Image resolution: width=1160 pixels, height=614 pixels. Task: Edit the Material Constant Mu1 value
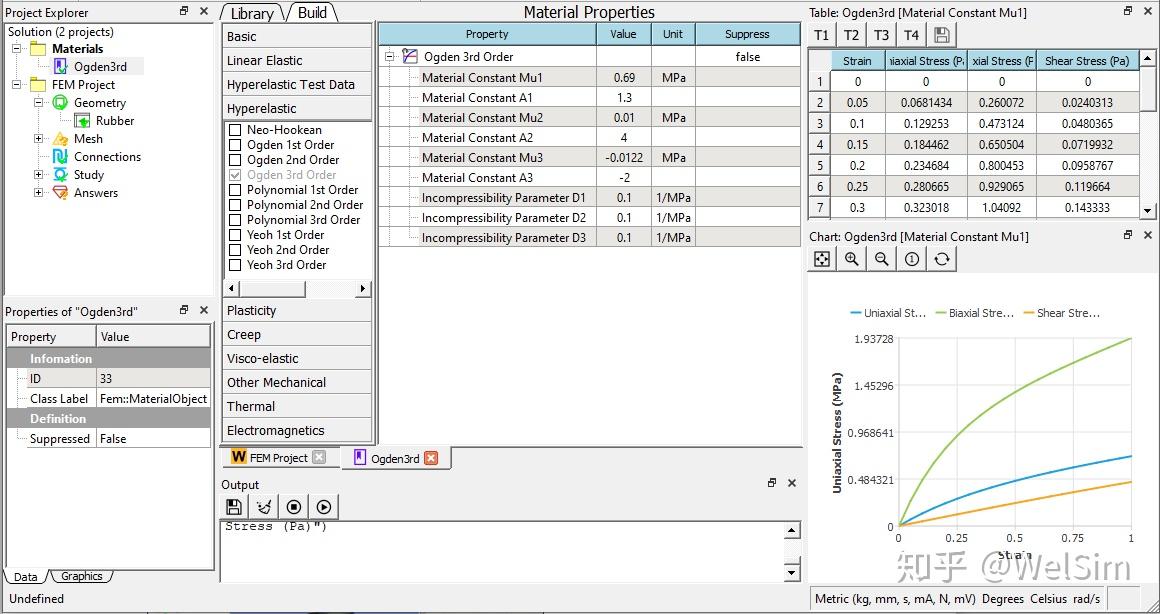623,78
